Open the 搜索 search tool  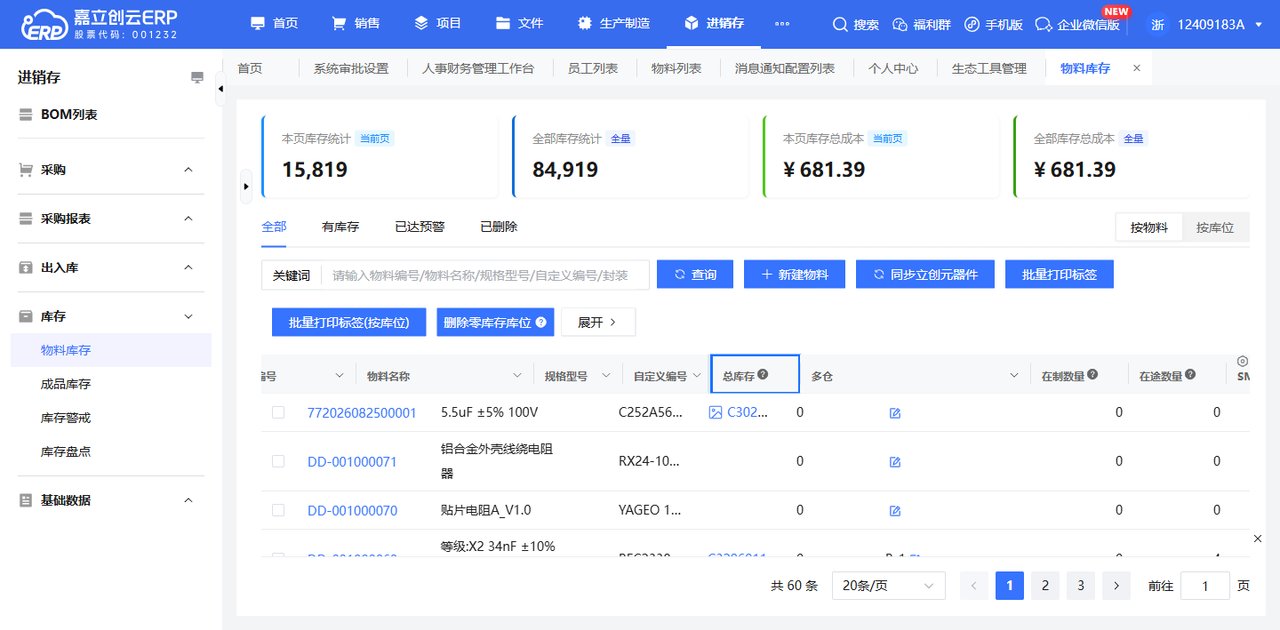click(x=855, y=24)
